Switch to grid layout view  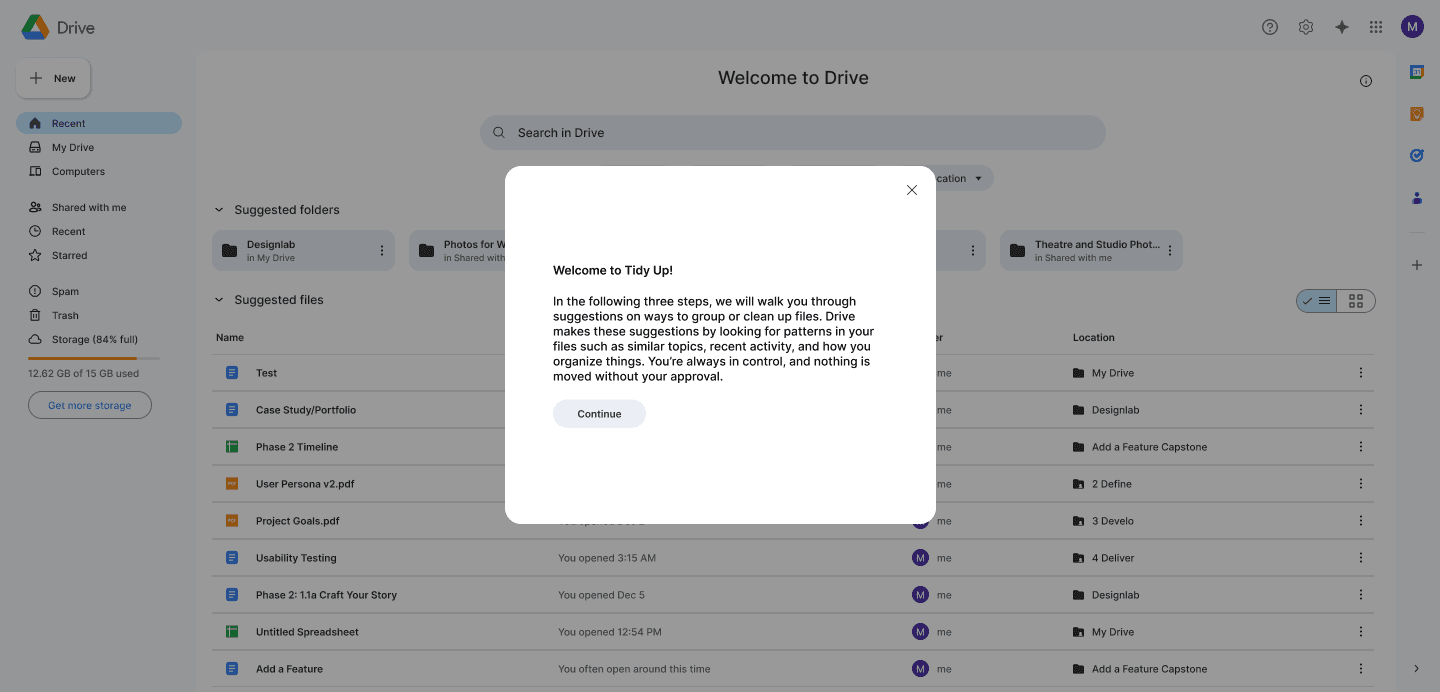1356,300
